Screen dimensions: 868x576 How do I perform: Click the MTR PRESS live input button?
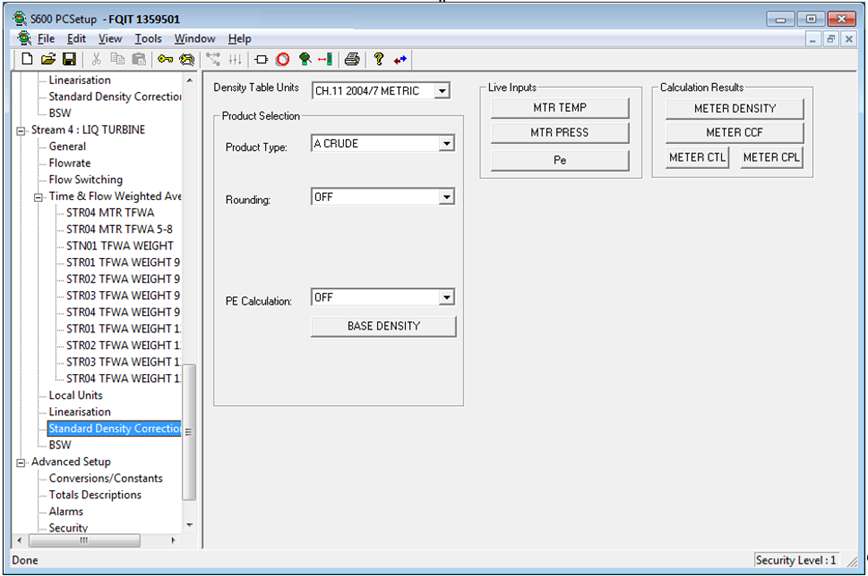point(560,133)
